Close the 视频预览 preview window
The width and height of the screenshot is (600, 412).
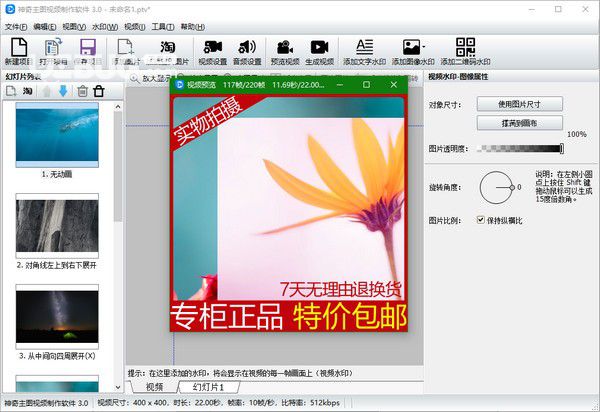point(393,85)
